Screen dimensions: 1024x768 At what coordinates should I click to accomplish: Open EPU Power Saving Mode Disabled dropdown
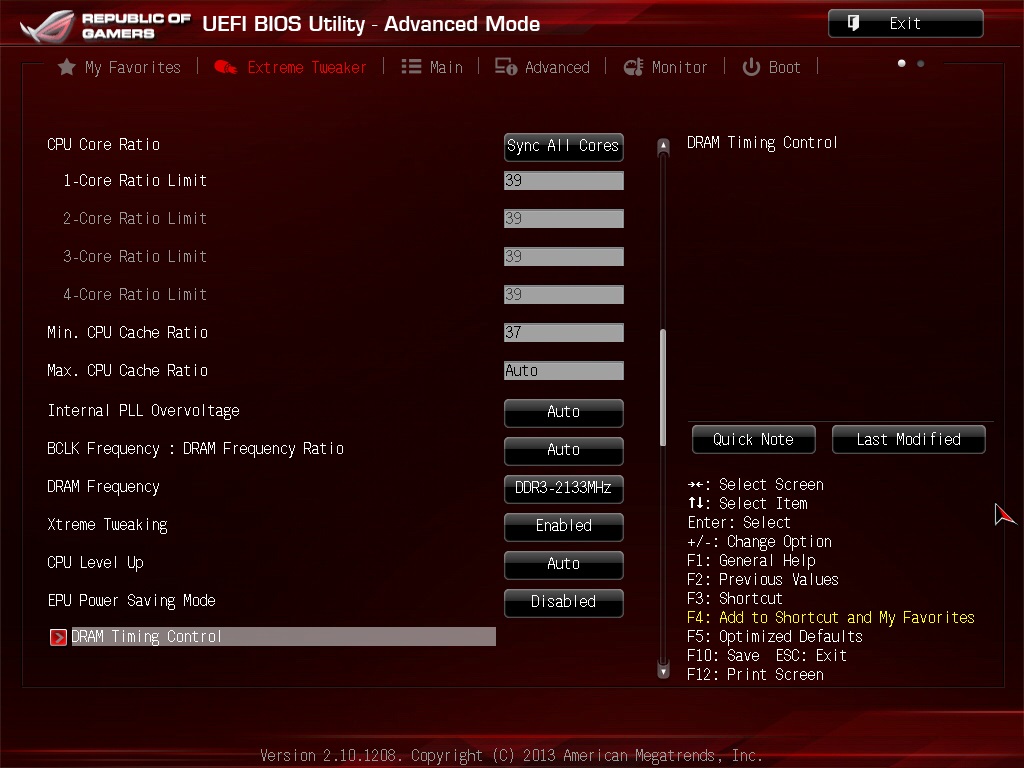point(564,601)
